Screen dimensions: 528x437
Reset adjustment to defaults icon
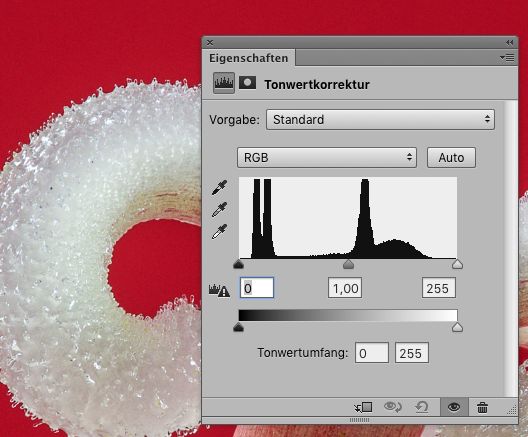pos(422,407)
